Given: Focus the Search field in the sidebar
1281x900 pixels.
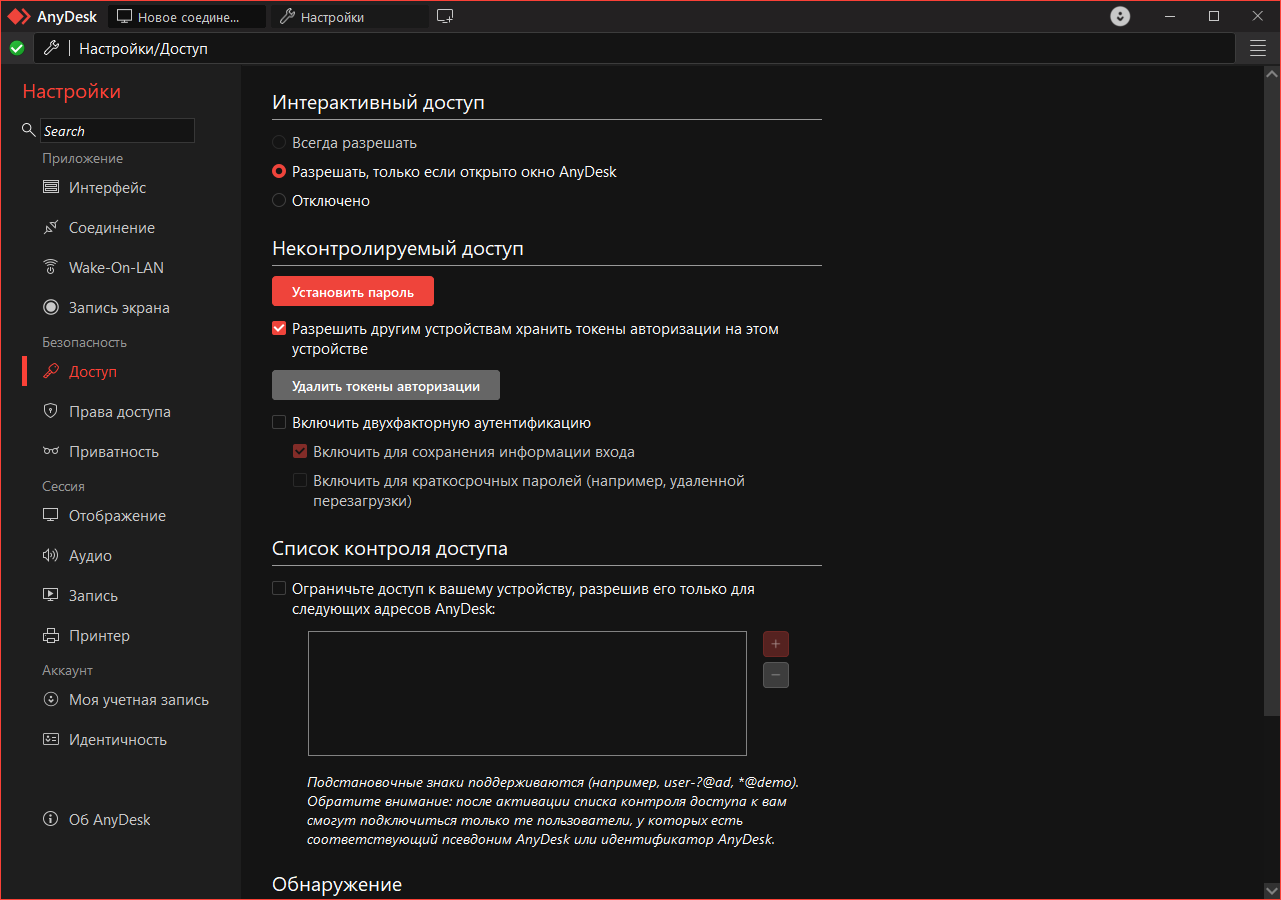Looking at the screenshot, I should tap(117, 131).
